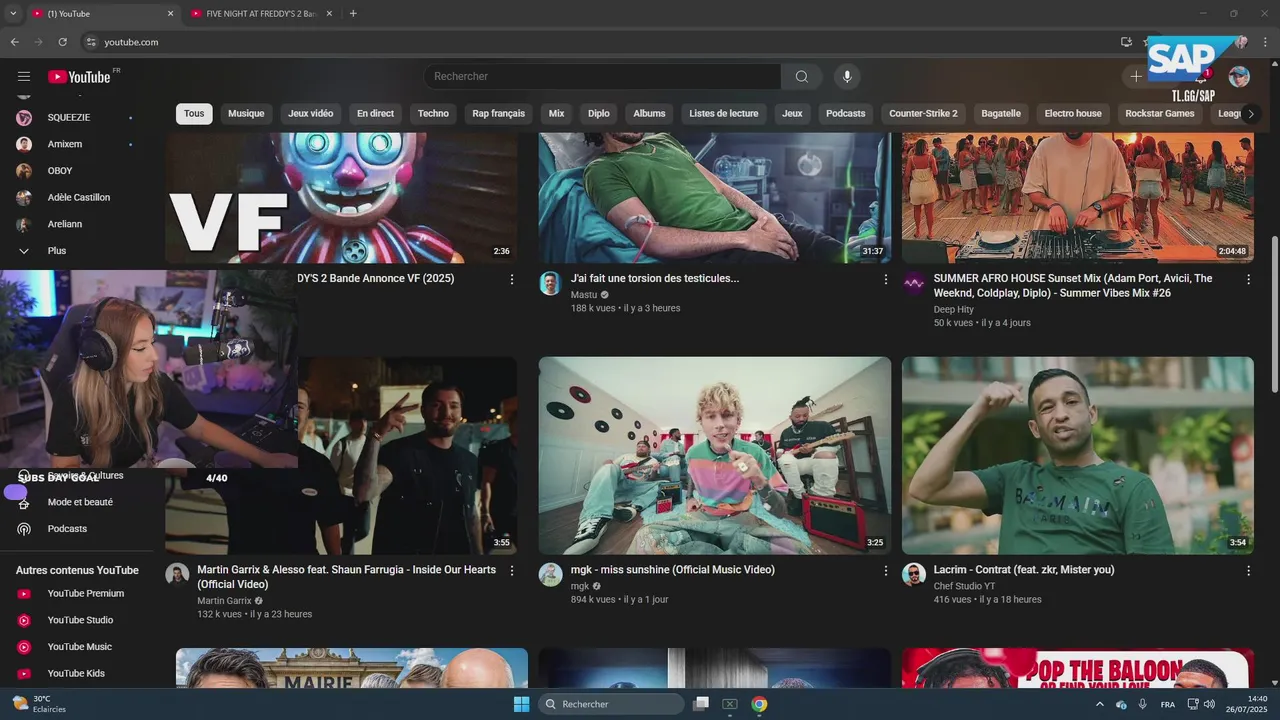Select the Listes de lecture chip
Image resolution: width=1280 pixels, height=720 pixels.
(724, 114)
